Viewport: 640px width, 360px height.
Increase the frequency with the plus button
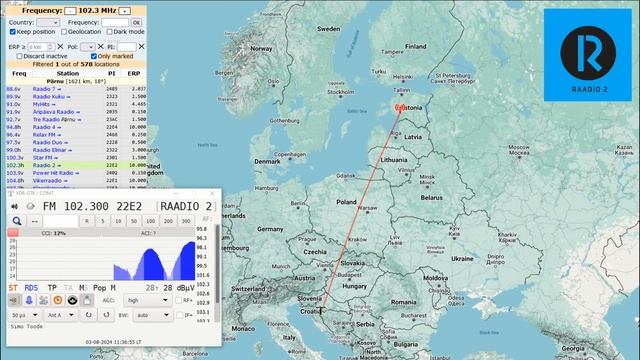124,11
